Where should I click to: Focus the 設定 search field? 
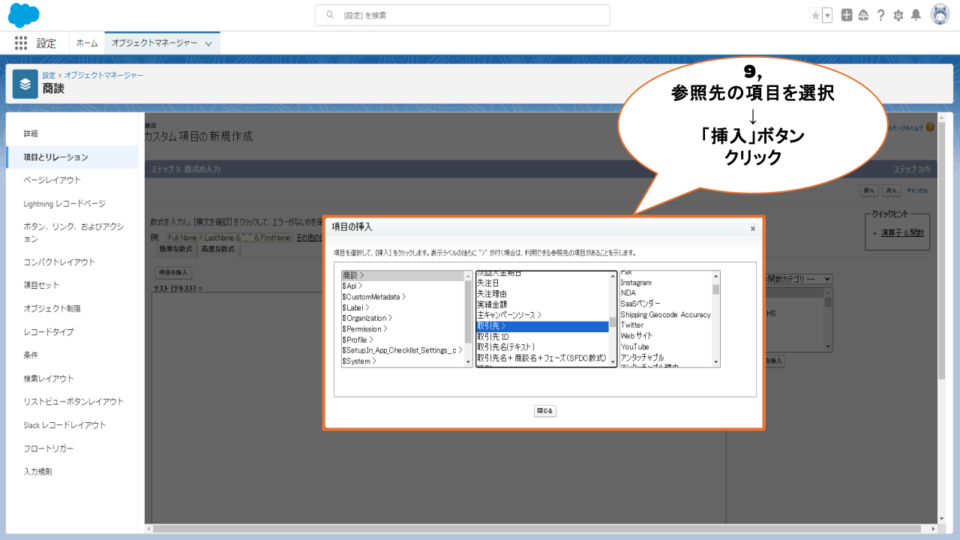pos(462,15)
